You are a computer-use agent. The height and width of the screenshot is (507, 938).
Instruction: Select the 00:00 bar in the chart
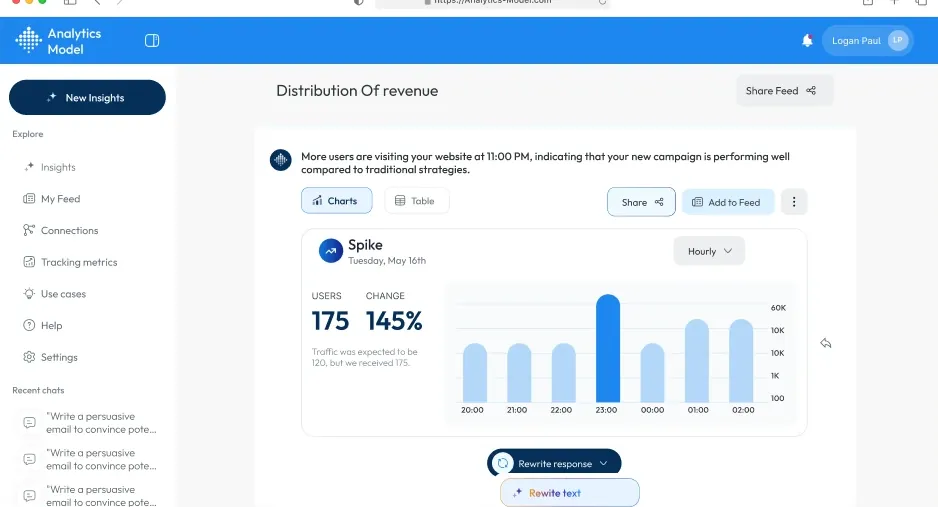point(652,372)
